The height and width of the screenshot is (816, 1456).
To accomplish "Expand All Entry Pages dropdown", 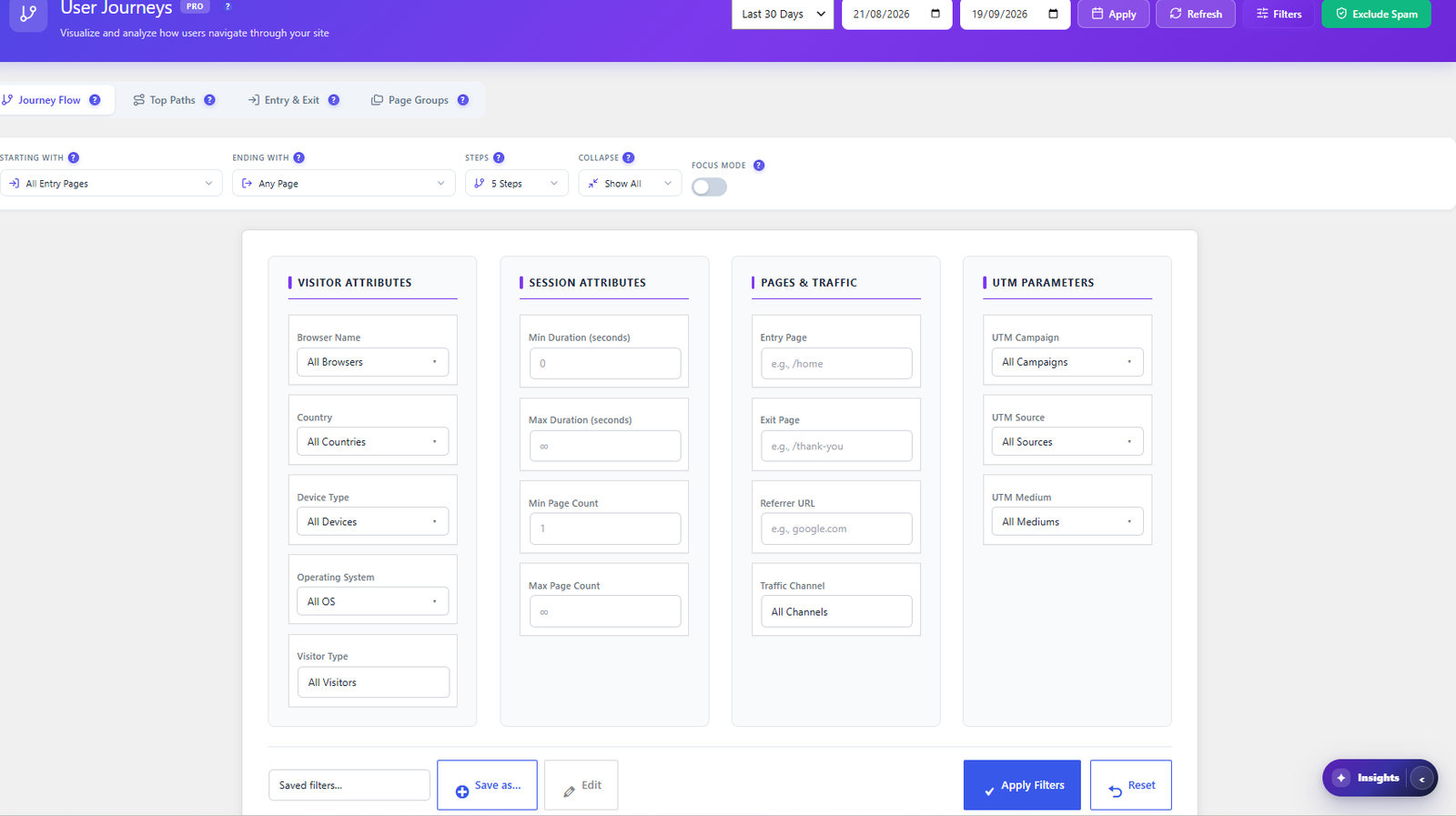I will [111, 183].
